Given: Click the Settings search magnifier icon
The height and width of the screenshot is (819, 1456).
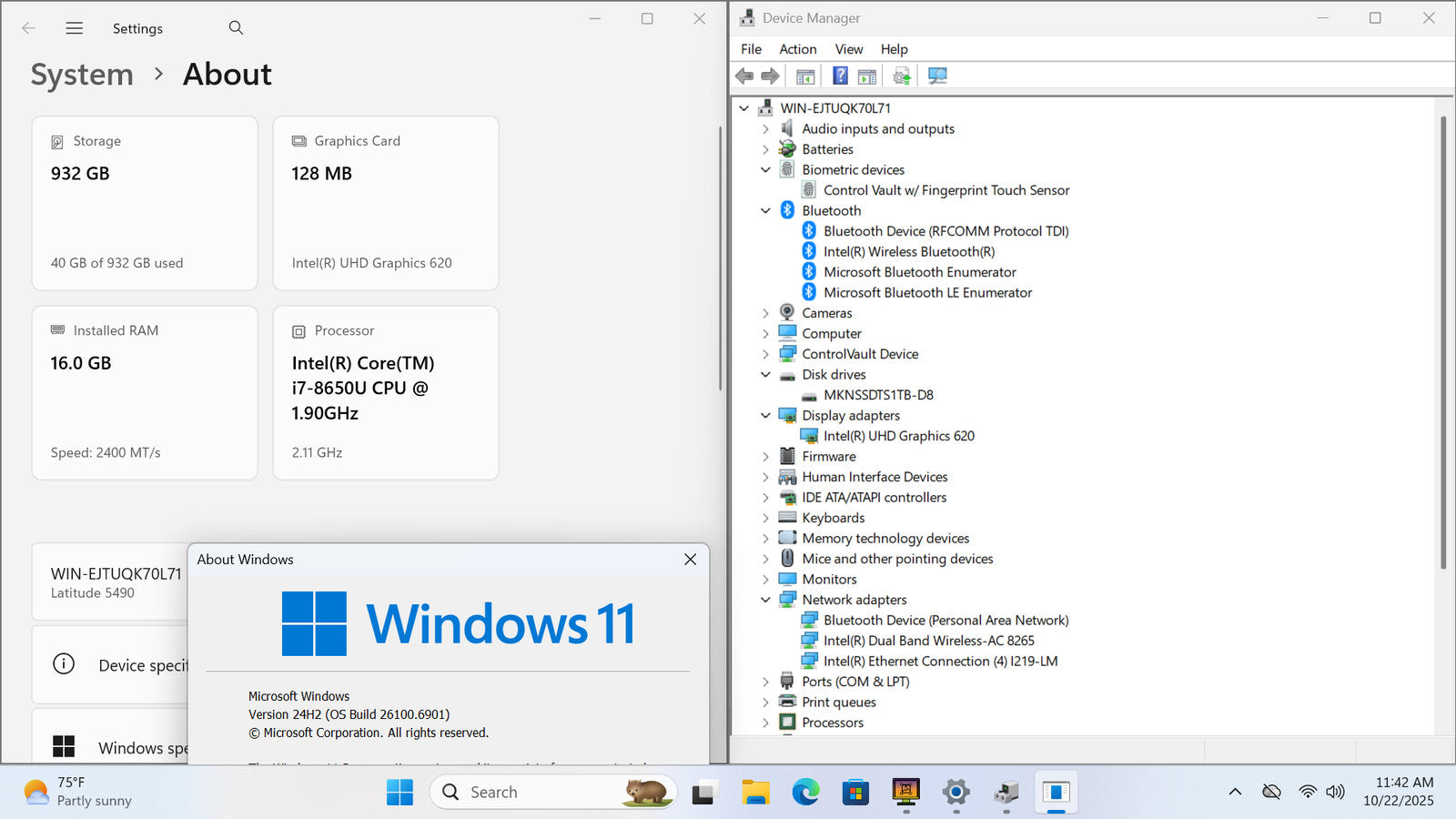Looking at the screenshot, I should tap(236, 28).
